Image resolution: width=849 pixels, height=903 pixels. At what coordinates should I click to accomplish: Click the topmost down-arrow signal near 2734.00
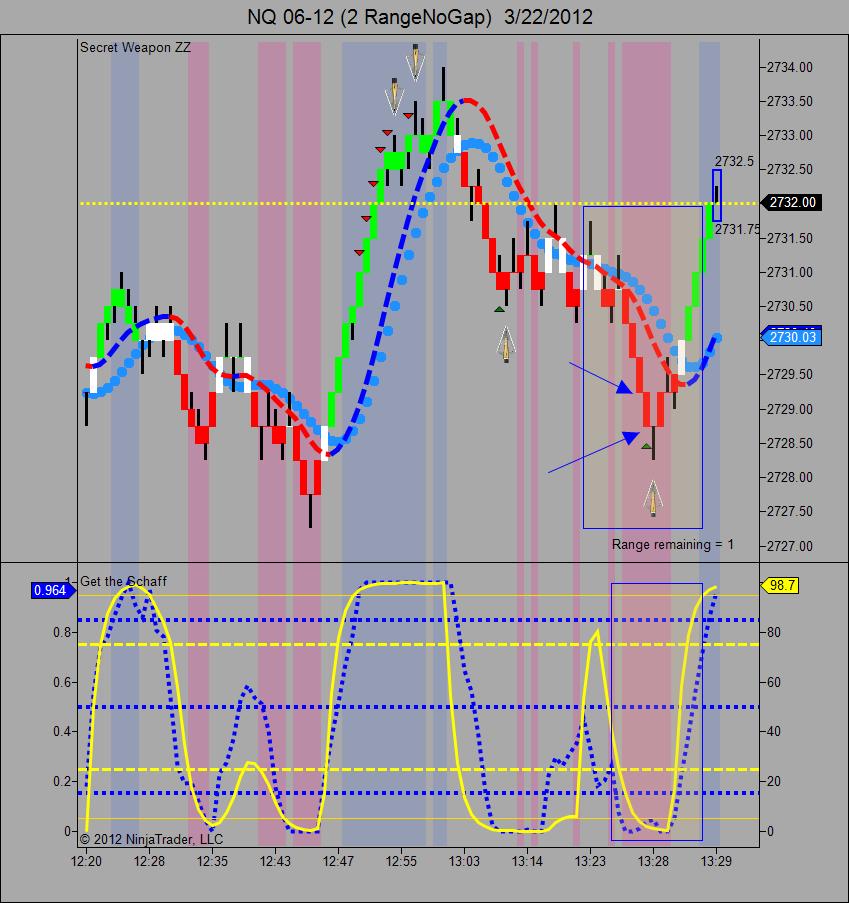(415, 62)
